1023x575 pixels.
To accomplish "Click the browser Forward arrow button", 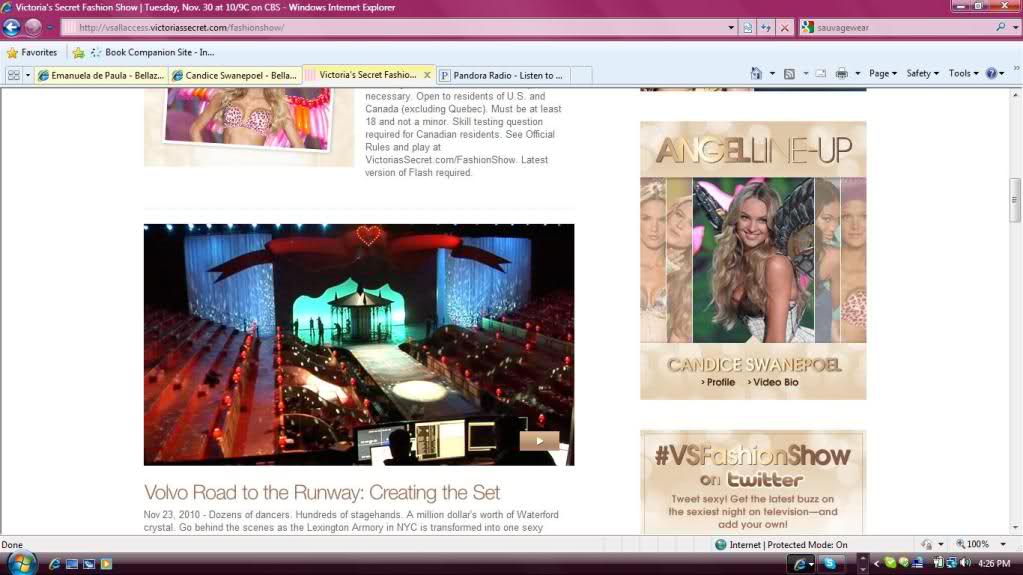I will click(x=33, y=27).
